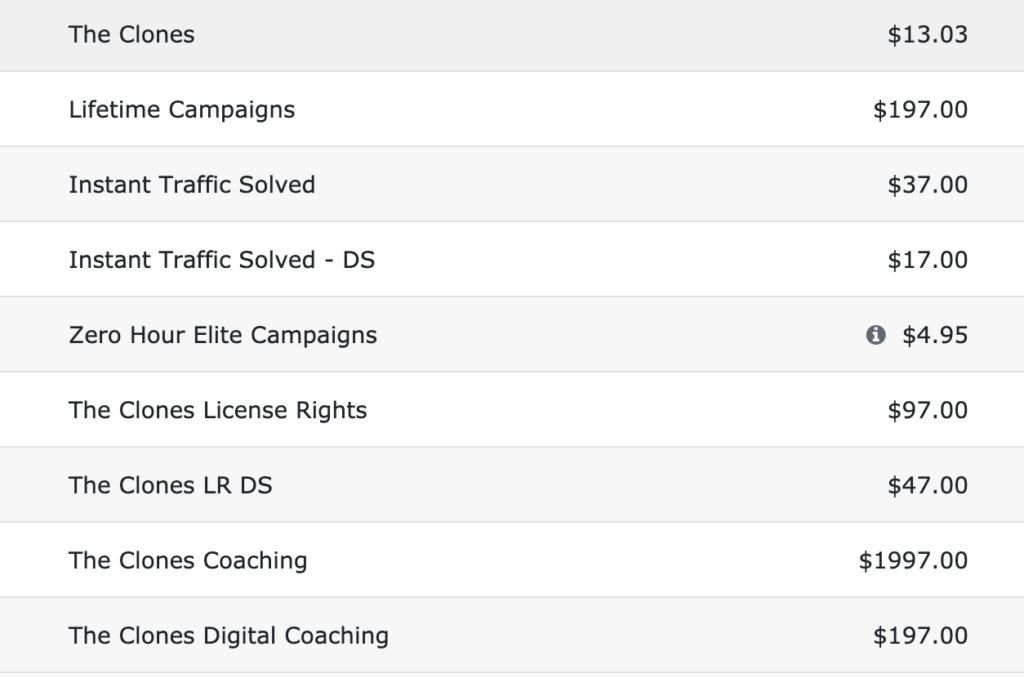Click the info icon beside $4.95
Image resolution: width=1024 pixels, height=678 pixels.
pos(876,335)
